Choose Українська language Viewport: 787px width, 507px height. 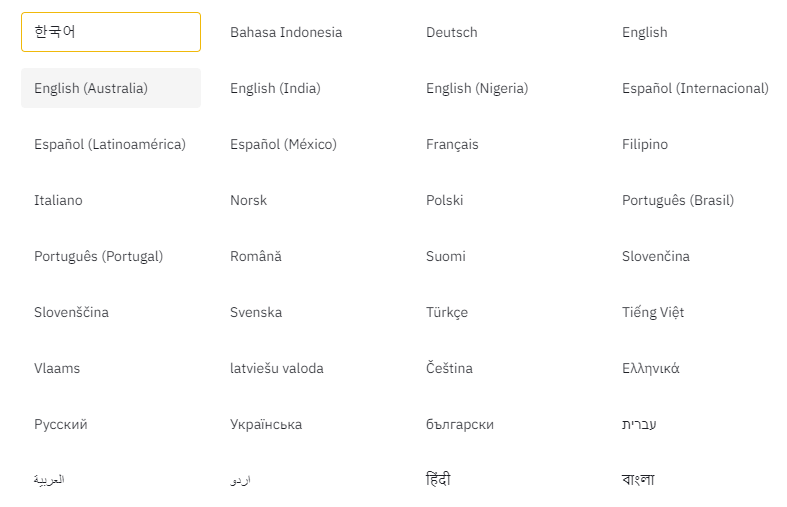(266, 425)
